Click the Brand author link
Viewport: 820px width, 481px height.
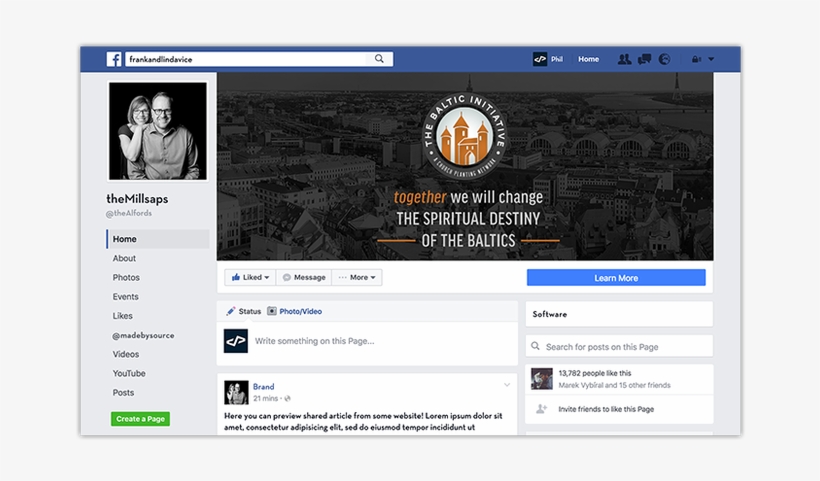(x=263, y=387)
